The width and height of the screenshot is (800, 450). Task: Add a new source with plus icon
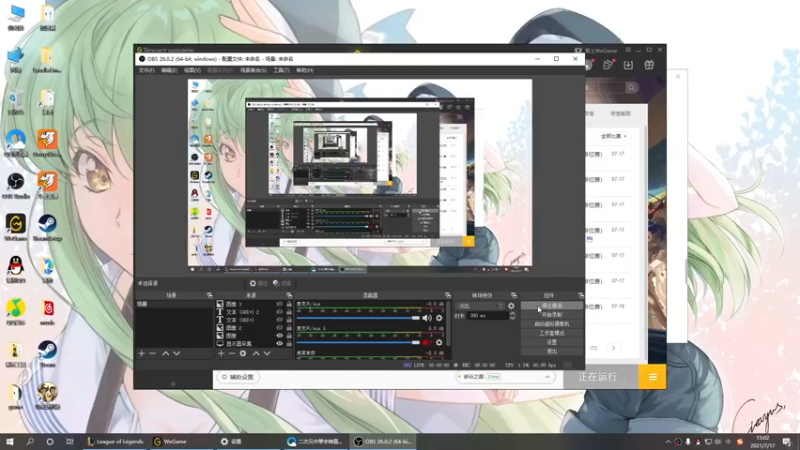tap(221, 353)
